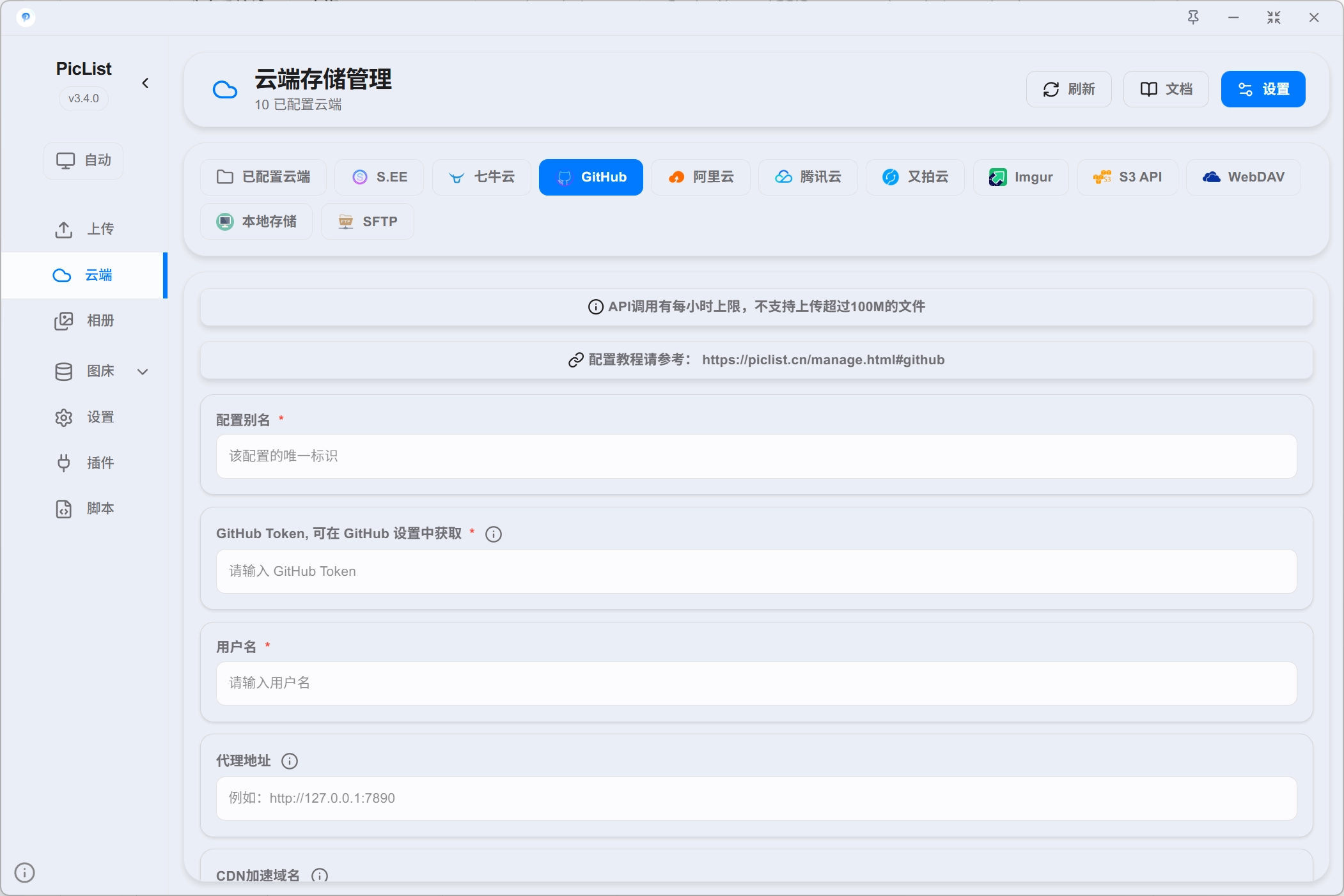Click the blue 设置 button in header
1344x896 pixels.
tap(1263, 89)
